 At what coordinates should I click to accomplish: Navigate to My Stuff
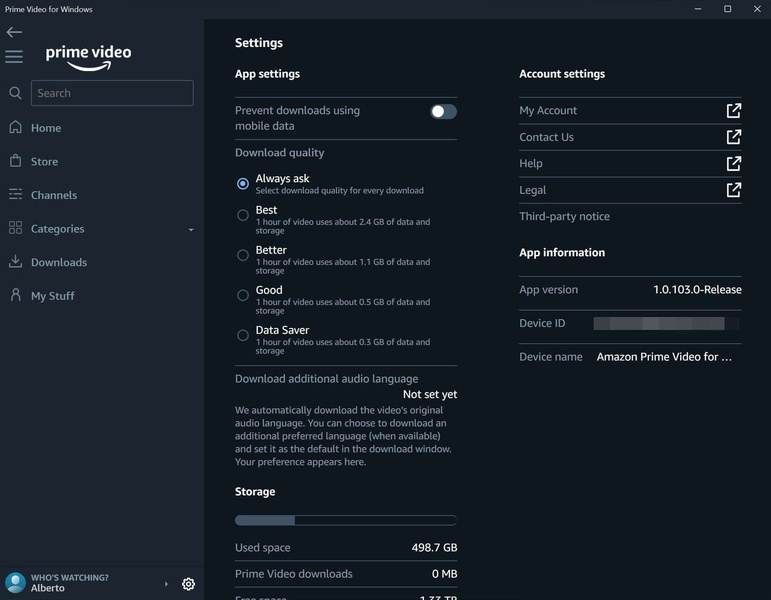click(x=52, y=296)
